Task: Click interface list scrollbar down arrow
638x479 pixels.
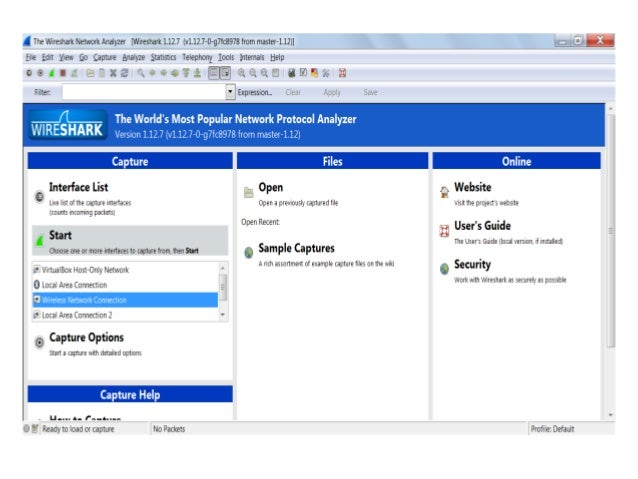Action: pyautogui.click(x=223, y=315)
